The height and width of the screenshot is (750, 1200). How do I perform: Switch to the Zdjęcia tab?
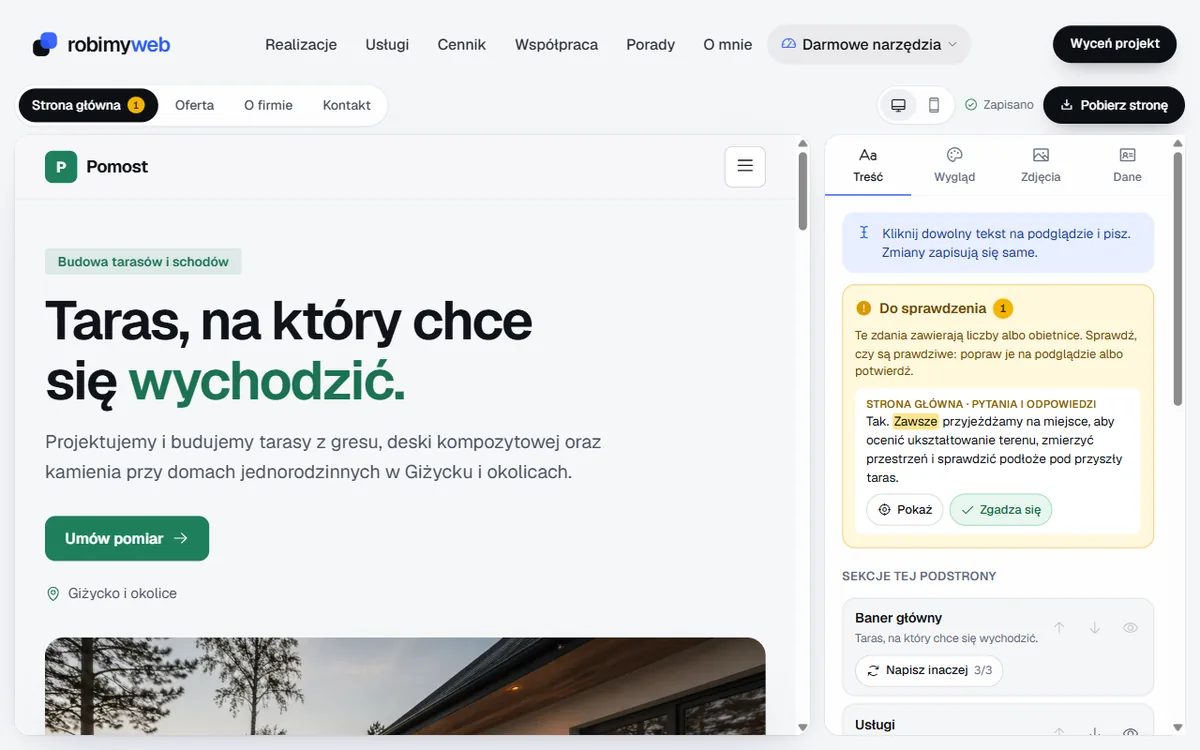[1041, 165]
